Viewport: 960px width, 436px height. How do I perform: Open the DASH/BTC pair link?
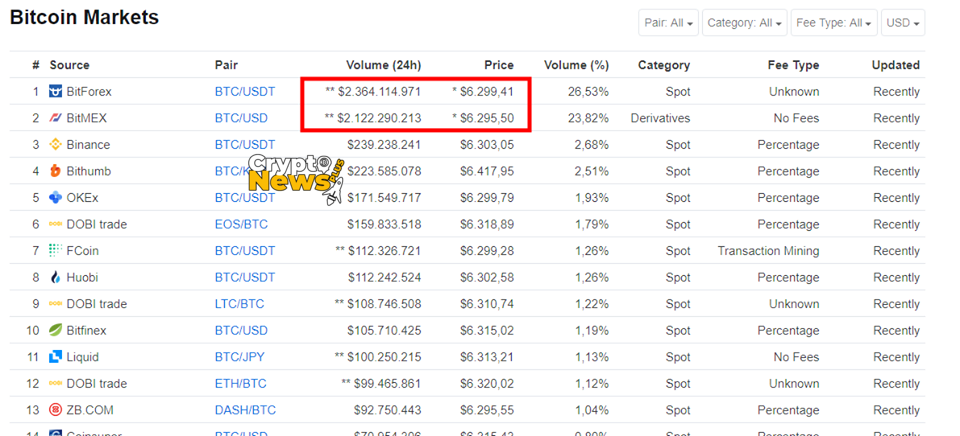point(246,410)
